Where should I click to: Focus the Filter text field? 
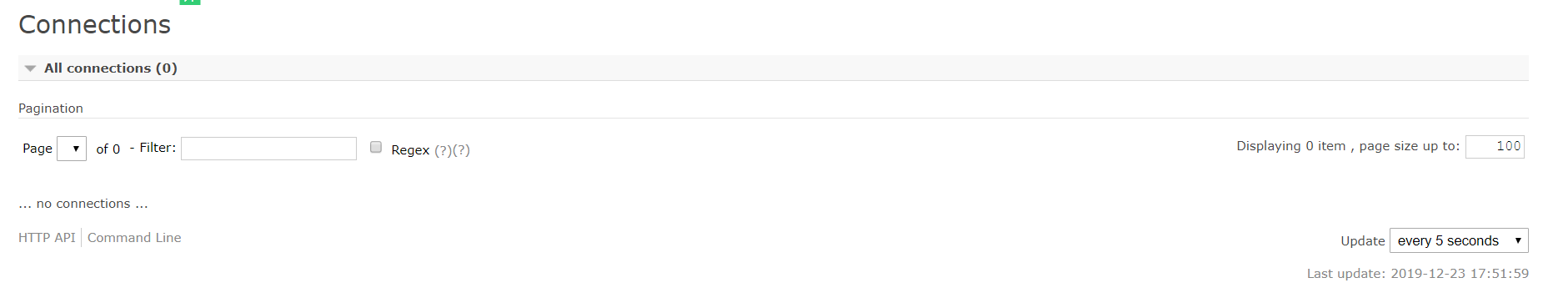268,149
